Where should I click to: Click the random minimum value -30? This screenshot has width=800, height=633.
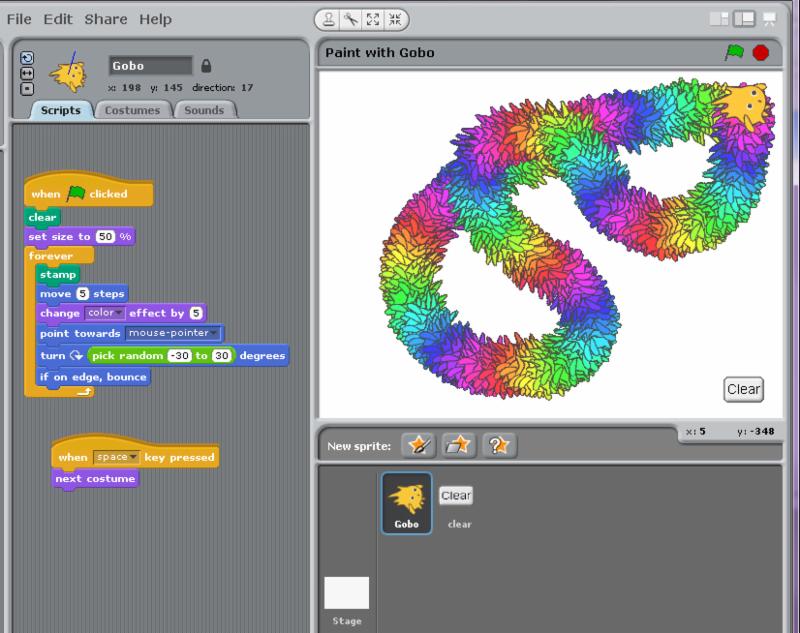180,356
